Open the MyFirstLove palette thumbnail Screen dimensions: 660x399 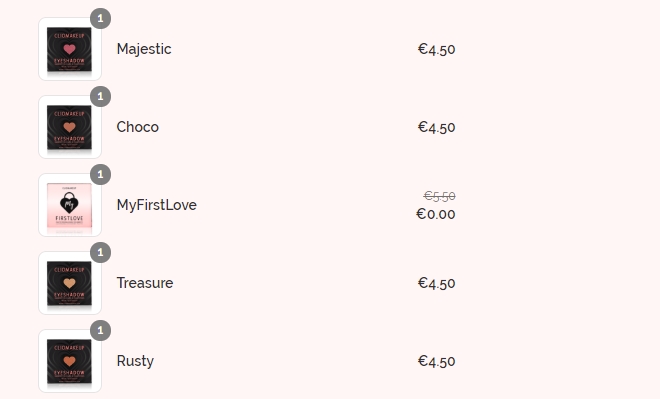click(x=70, y=205)
